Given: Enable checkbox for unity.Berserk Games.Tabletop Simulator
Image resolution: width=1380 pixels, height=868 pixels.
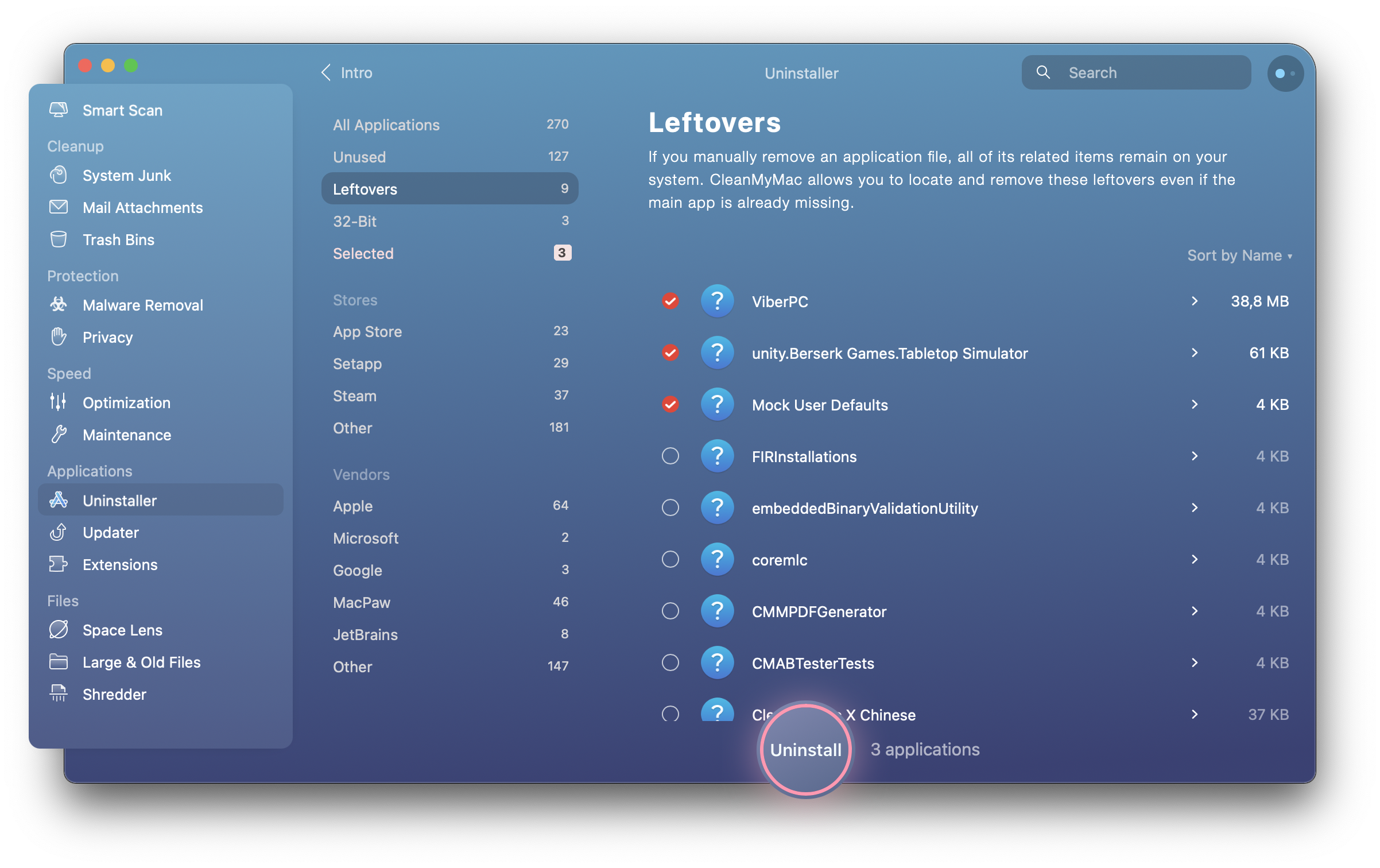Looking at the screenshot, I should [x=670, y=352].
